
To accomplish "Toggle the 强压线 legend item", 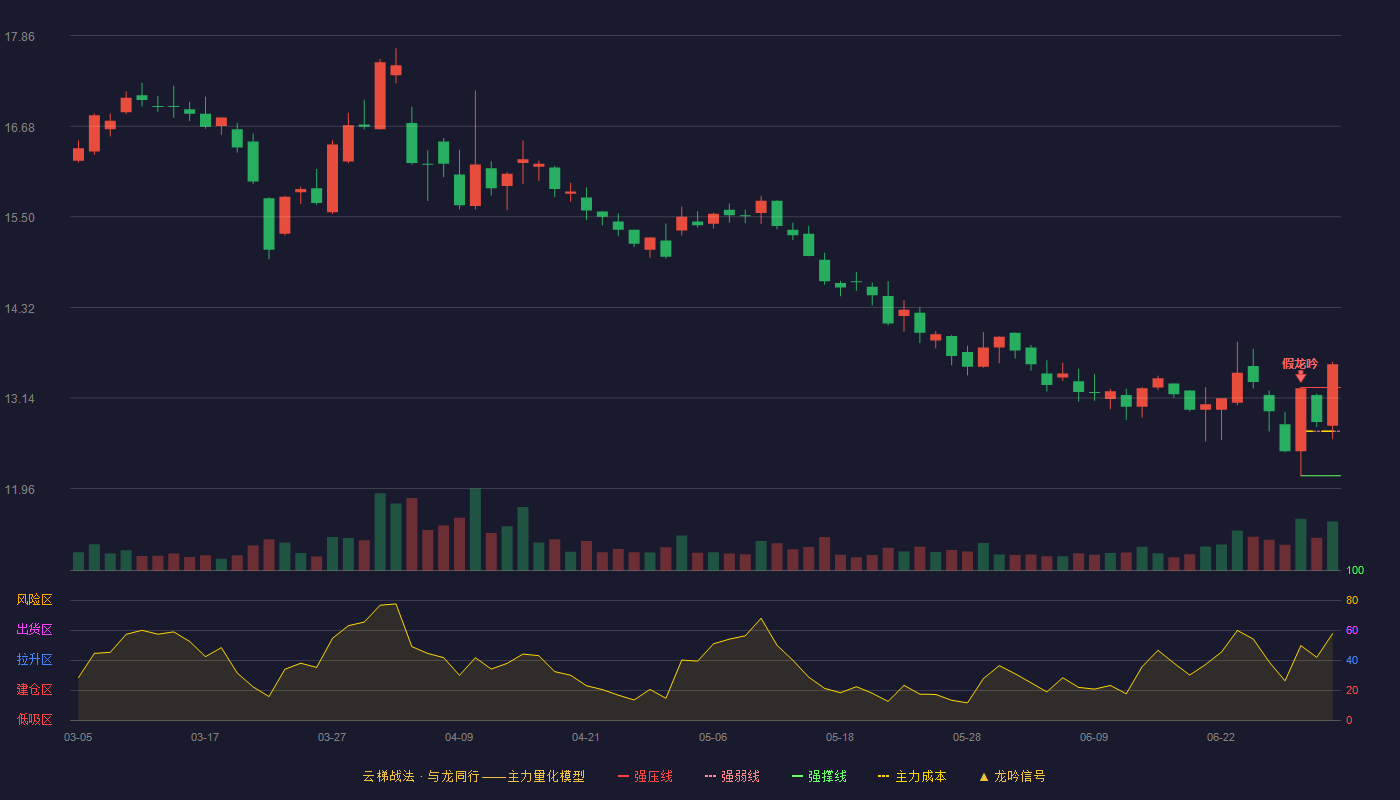I will 645,776.
